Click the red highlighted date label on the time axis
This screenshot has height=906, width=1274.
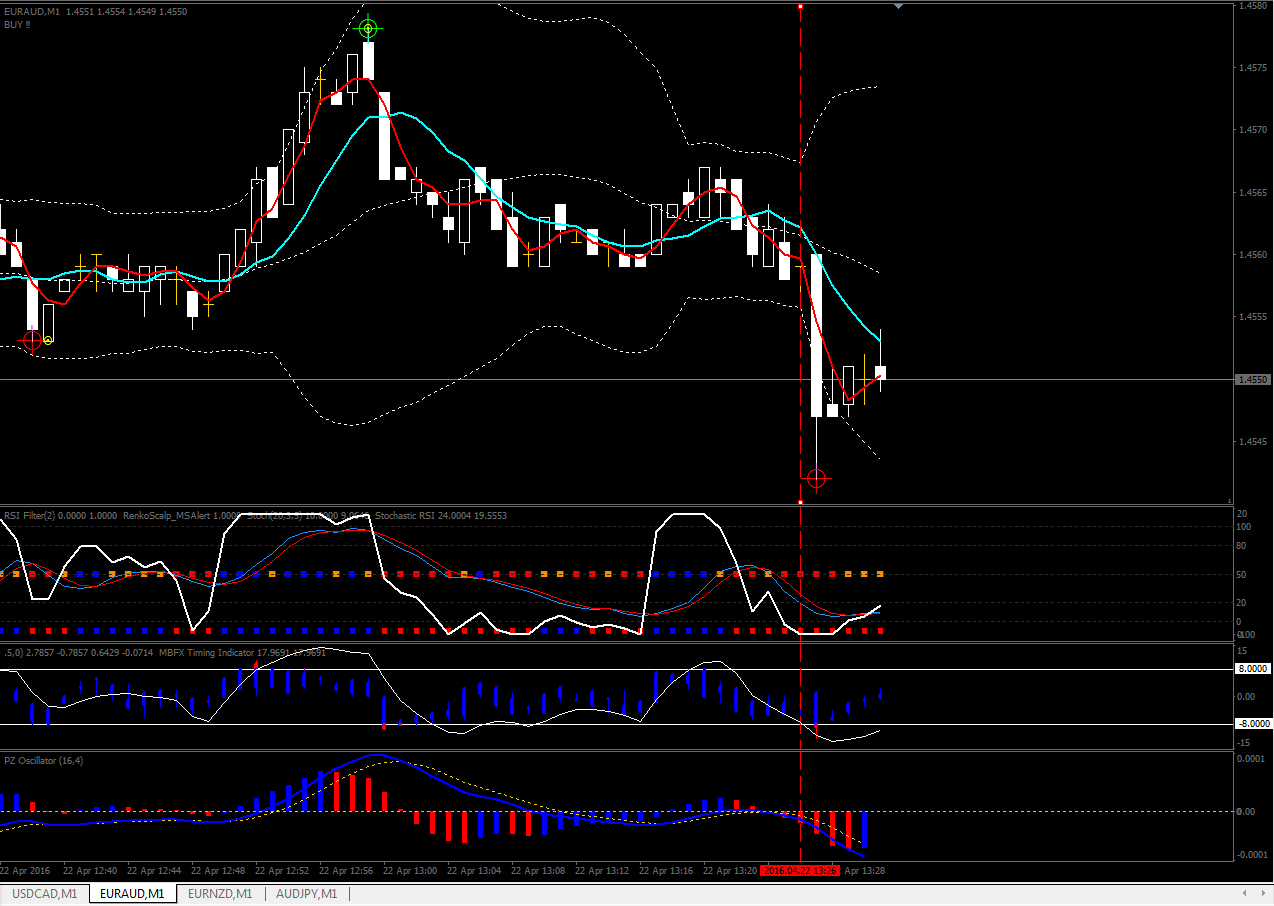pos(800,870)
